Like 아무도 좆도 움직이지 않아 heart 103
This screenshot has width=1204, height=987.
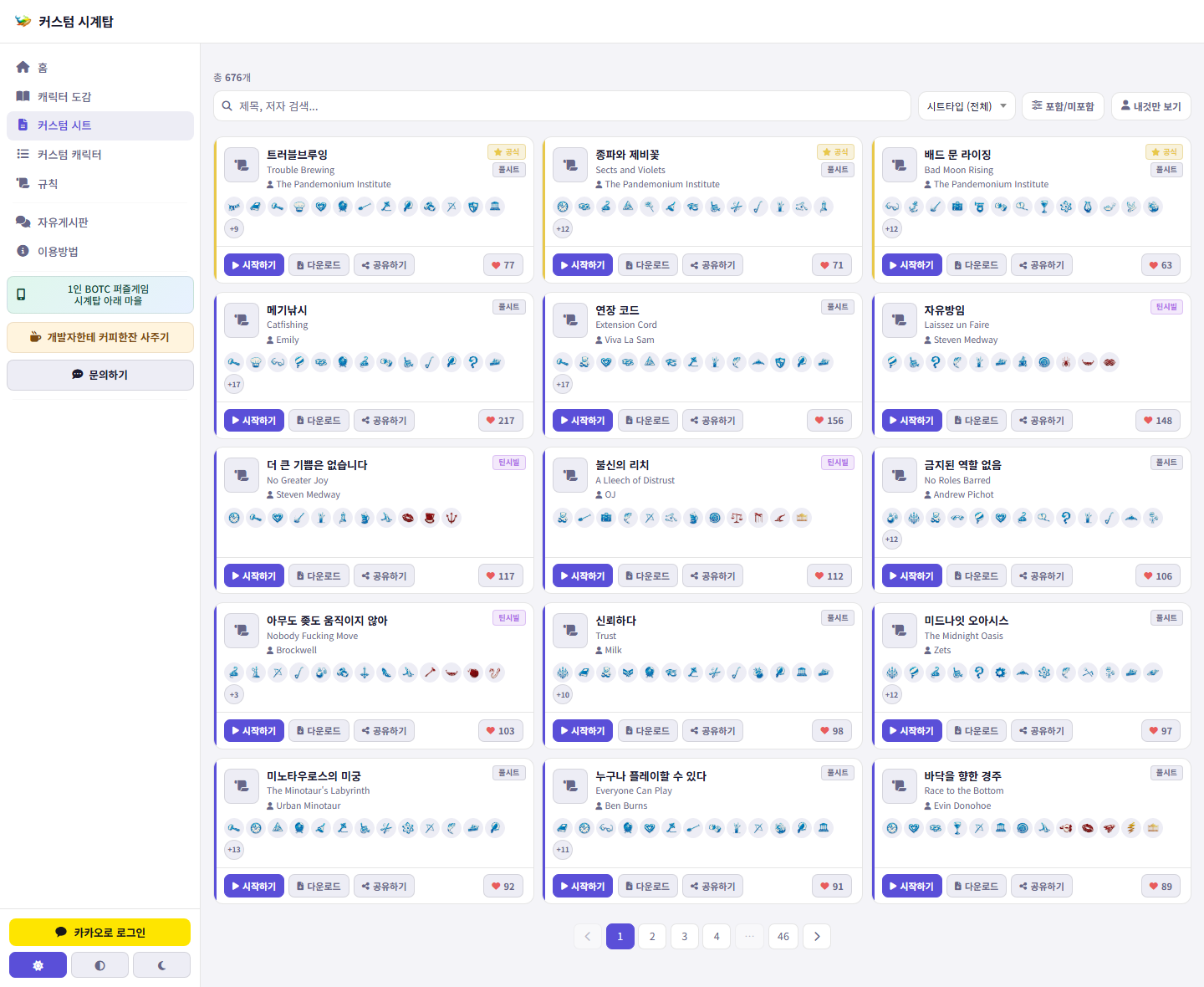coord(500,731)
